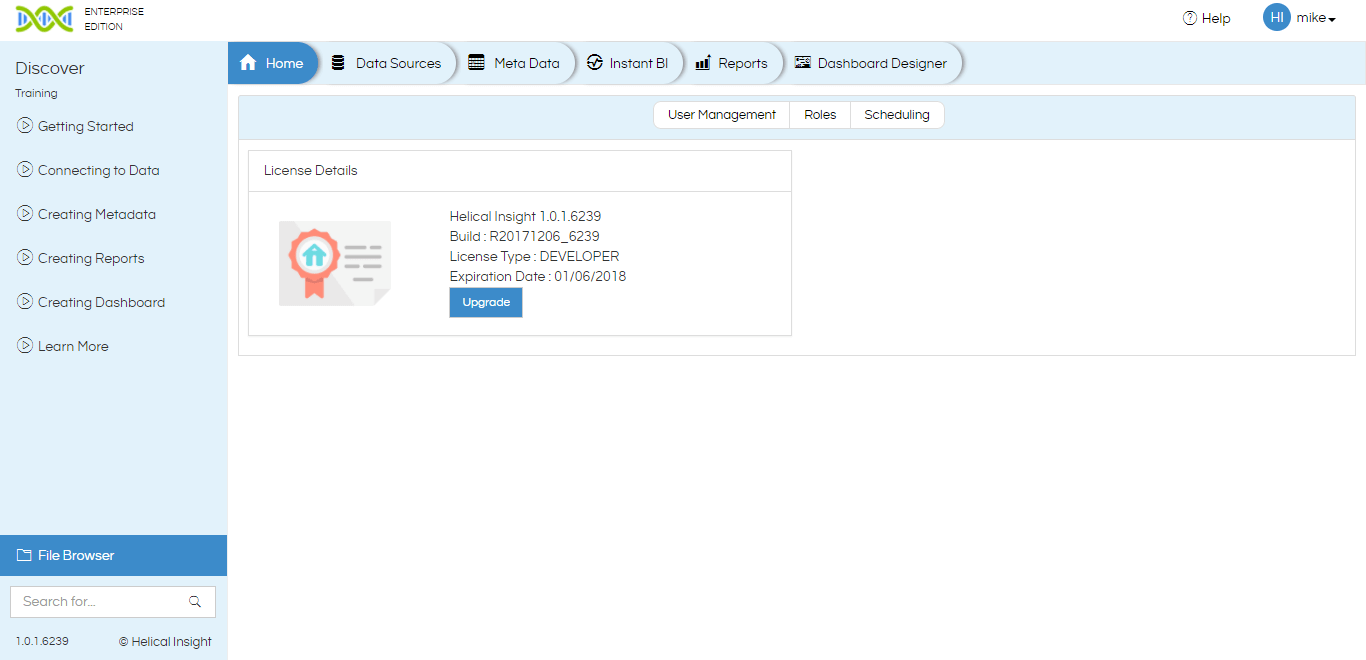Click the Home house icon
The width and height of the screenshot is (1366, 660).
coord(249,63)
